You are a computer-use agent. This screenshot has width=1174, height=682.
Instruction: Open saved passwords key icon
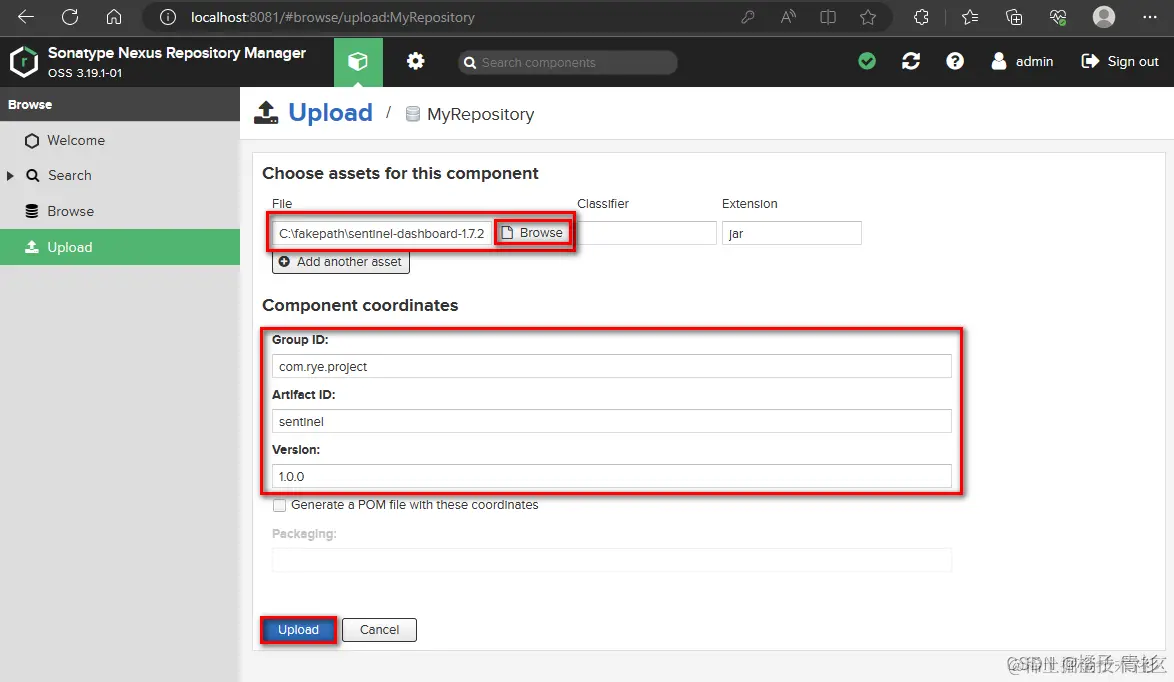pyautogui.click(x=747, y=16)
